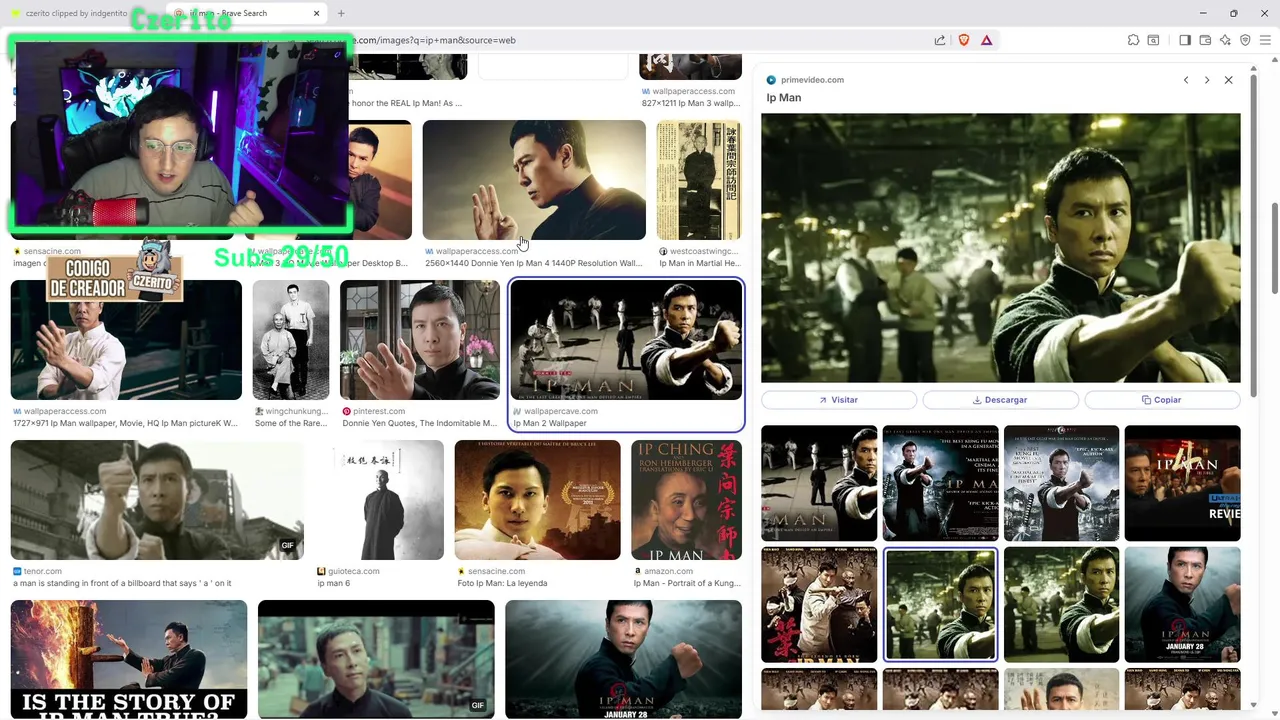Click the tab search icon in the toolbar

(1153, 40)
